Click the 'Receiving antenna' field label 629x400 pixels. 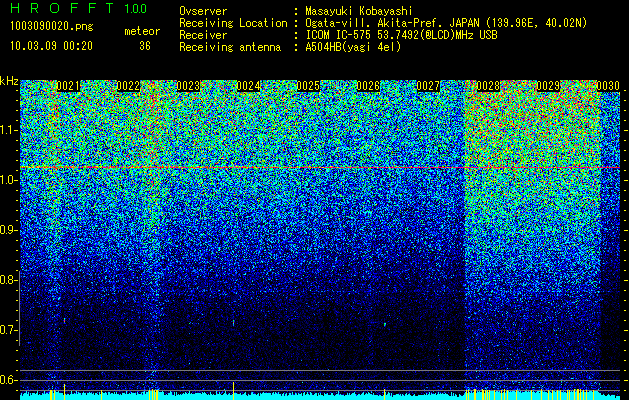(x=230, y=47)
